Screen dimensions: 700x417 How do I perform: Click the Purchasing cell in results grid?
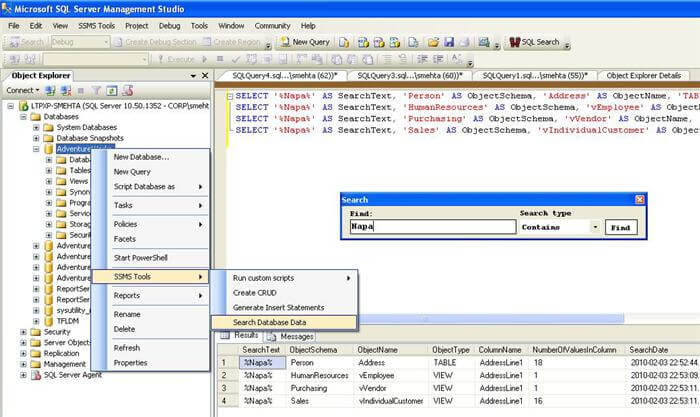[x=320, y=388]
